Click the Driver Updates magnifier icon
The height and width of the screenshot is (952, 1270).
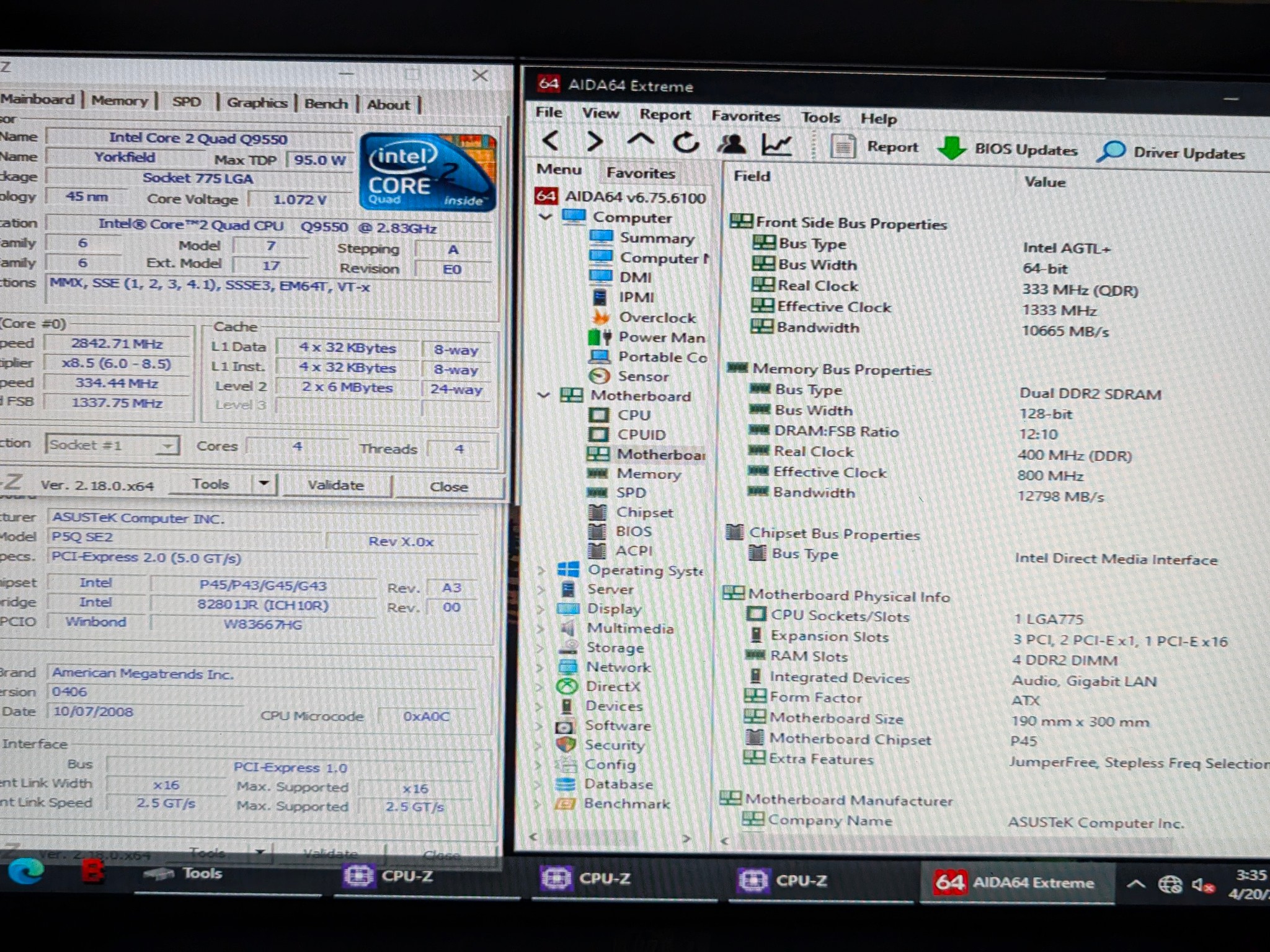pos(1111,151)
